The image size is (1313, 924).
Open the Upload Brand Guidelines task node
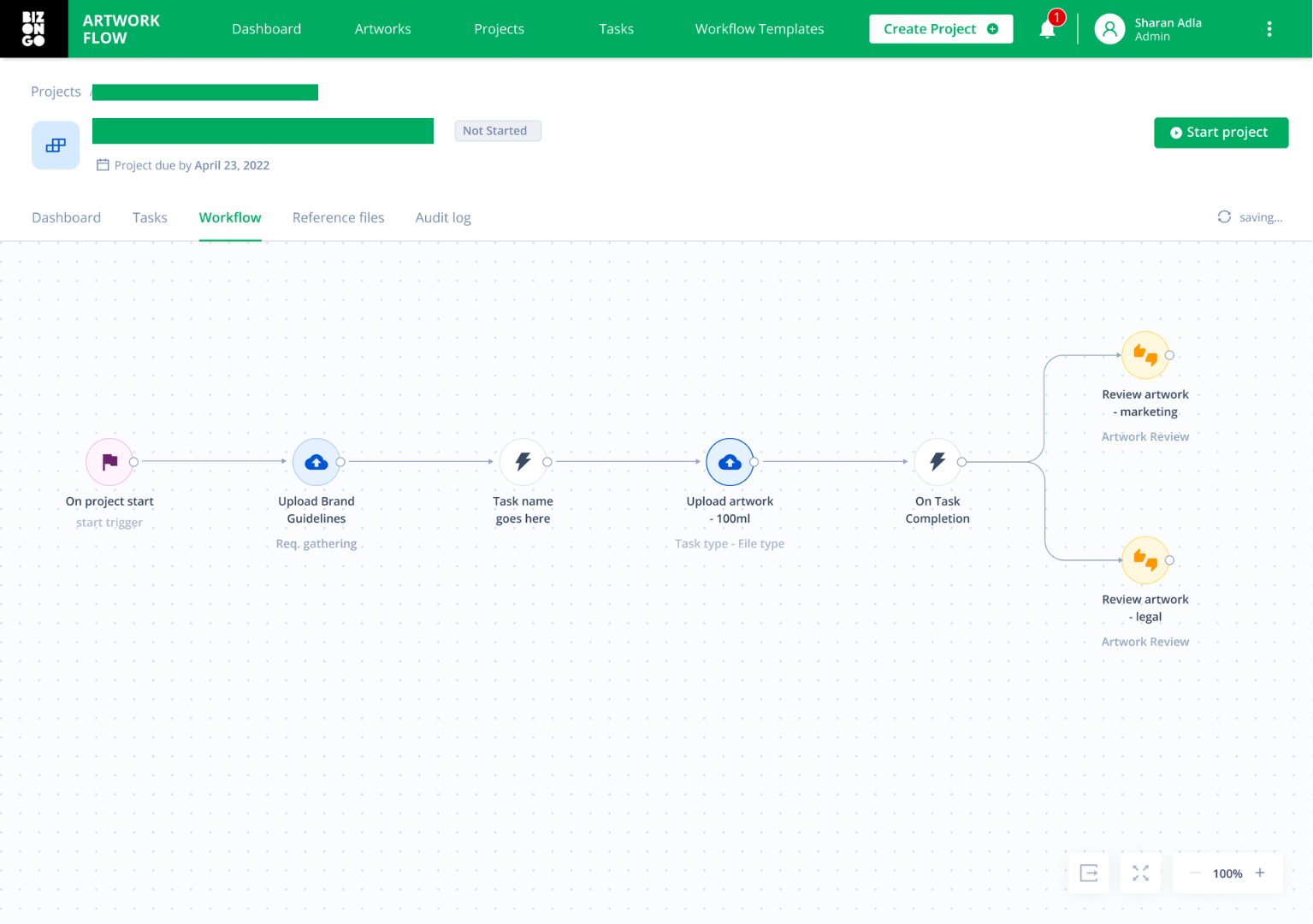coord(316,461)
